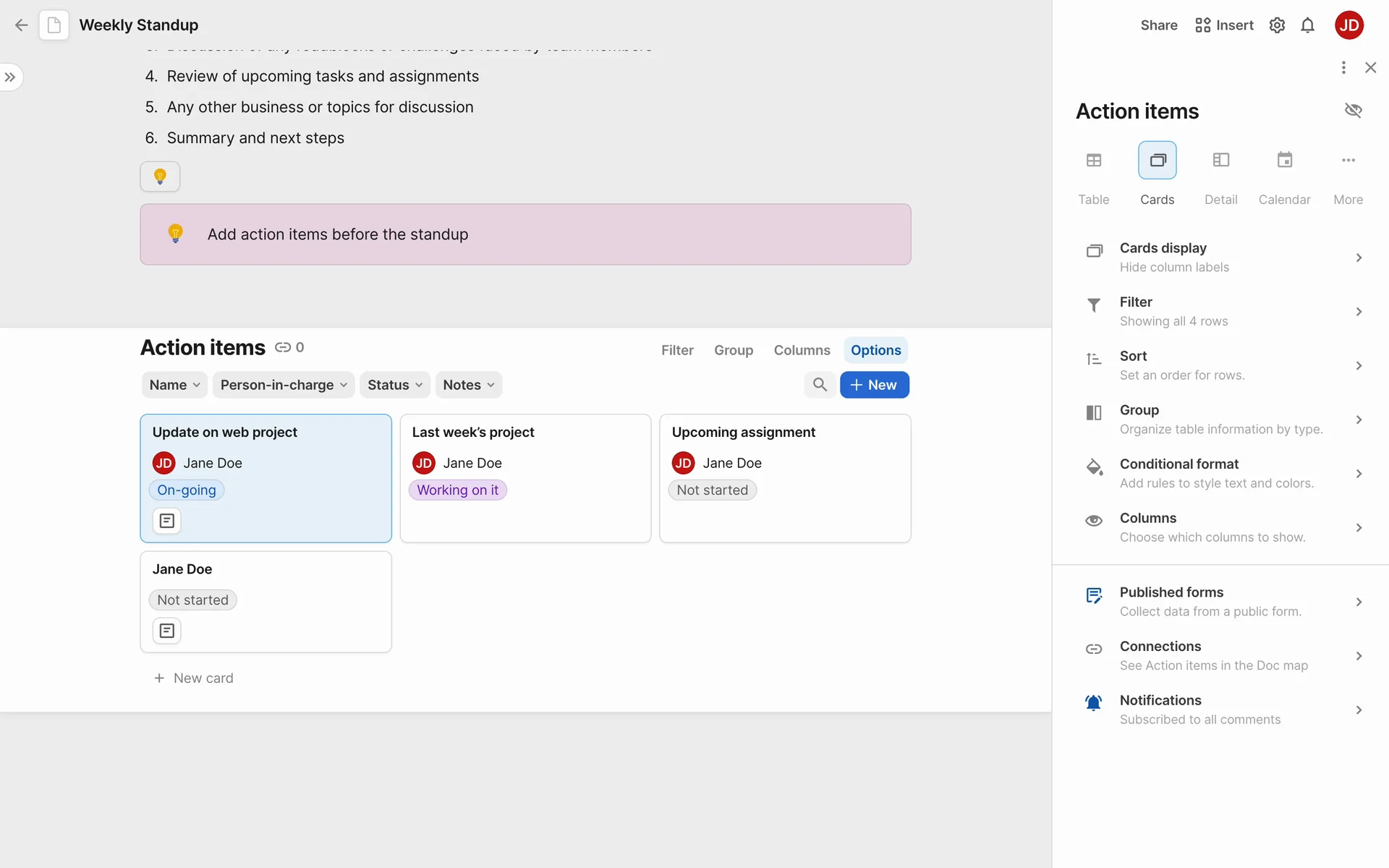Expand the left sidebar with double chevron
This screenshot has width=1389, height=868.
click(10, 77)
